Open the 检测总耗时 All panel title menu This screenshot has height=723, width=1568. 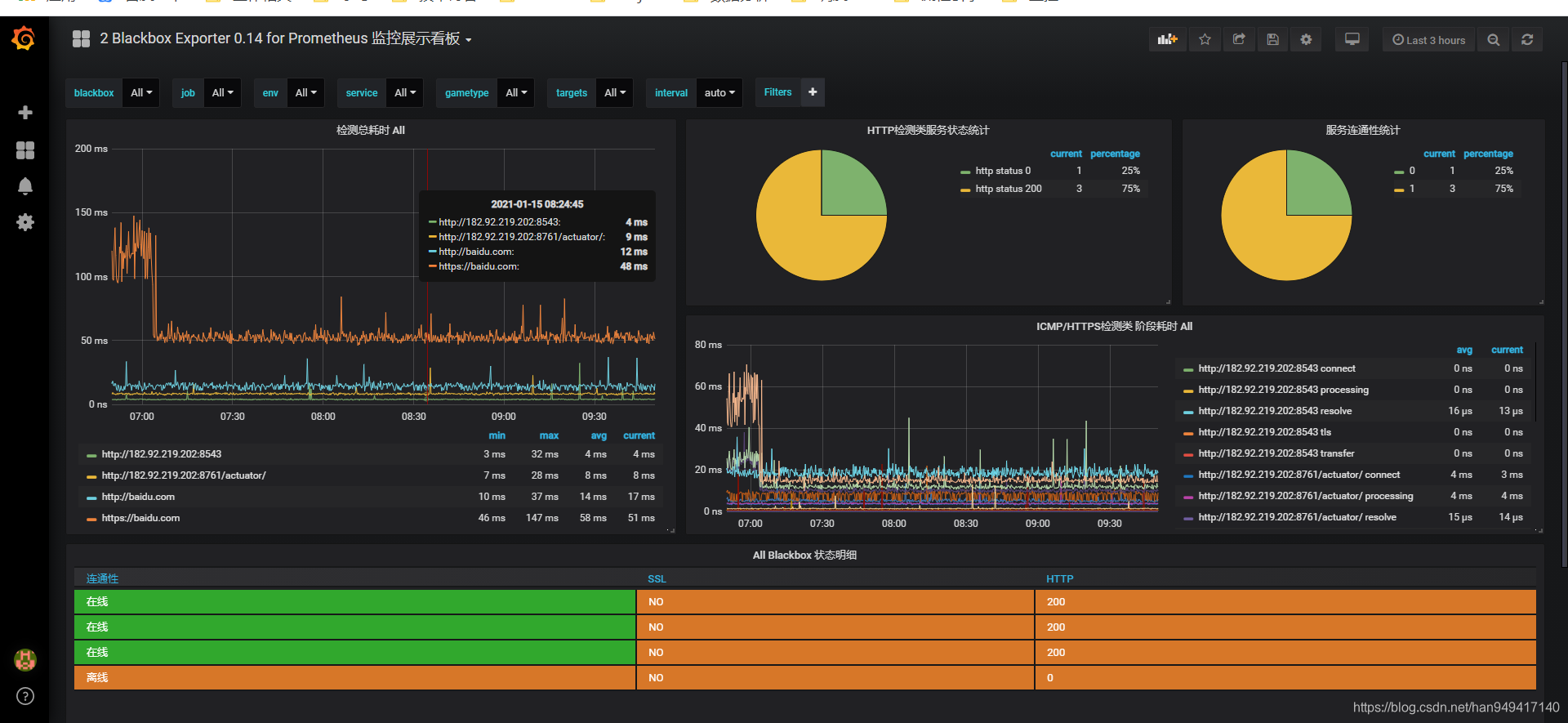[x=371, y=130]
